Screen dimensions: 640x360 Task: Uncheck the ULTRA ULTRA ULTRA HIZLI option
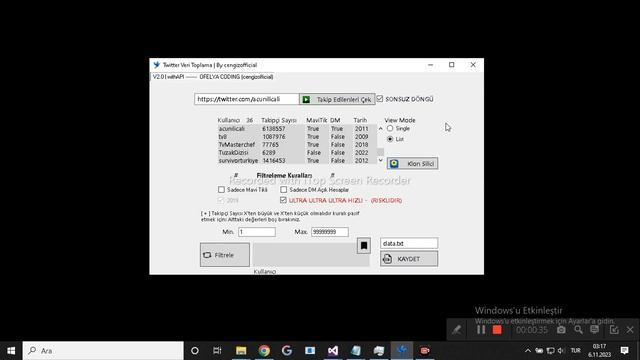(x=284, y=200)
